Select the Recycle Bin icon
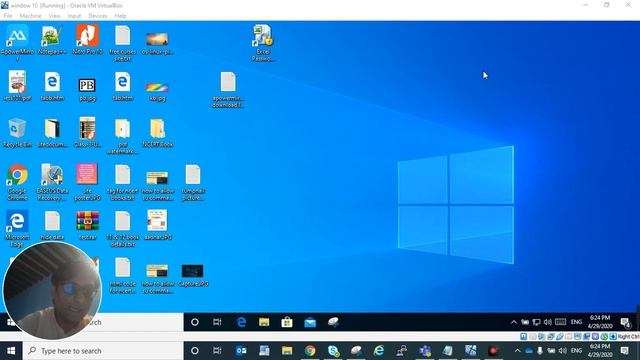Image resolution: width=640 pixels, height=360 pixels. coord(17,132)
